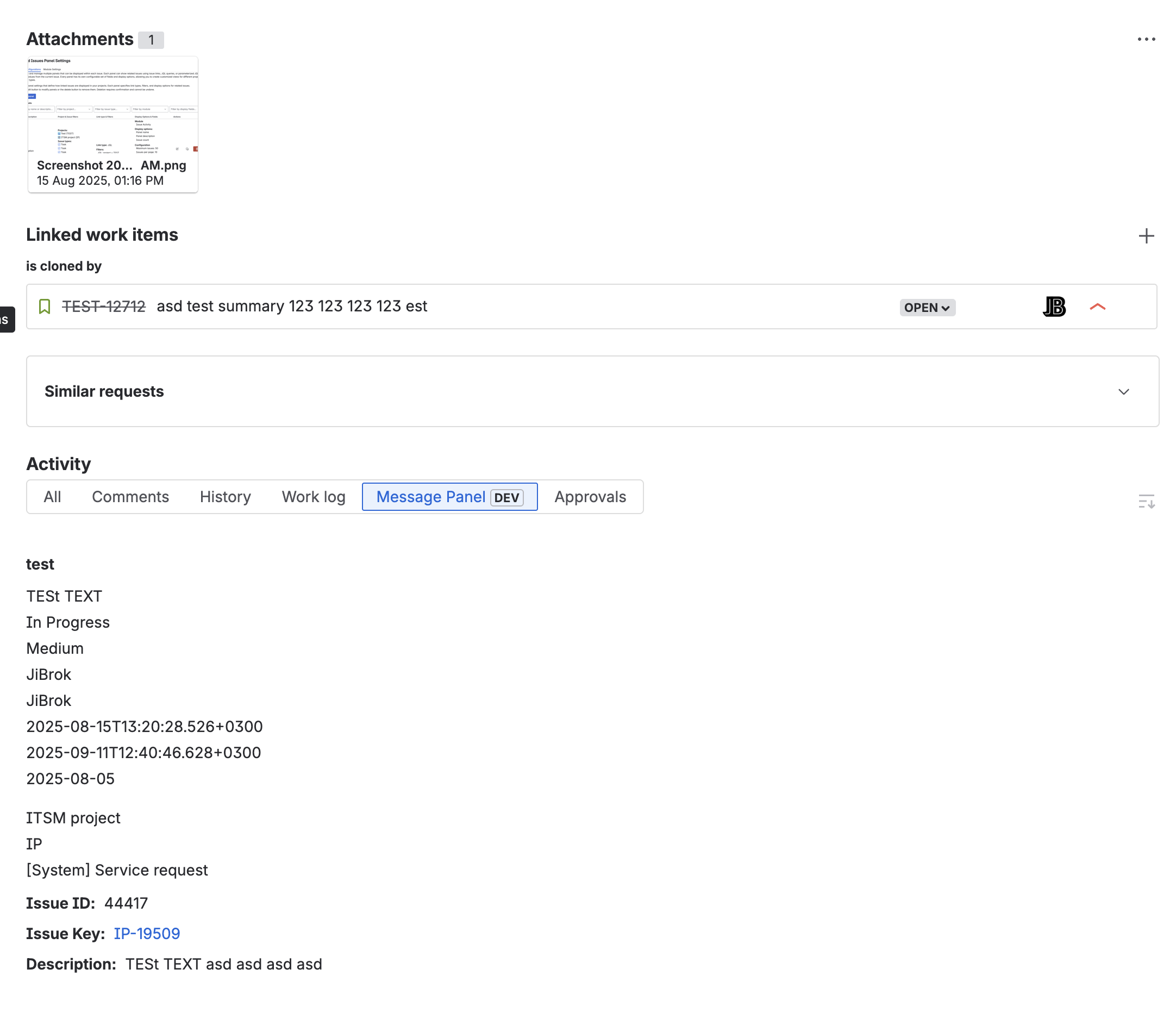This screenshot has width=1176, height=1013.
Task: Expand the Similar requests panel
Action: pyautogui.click(x=1123, y=392)
